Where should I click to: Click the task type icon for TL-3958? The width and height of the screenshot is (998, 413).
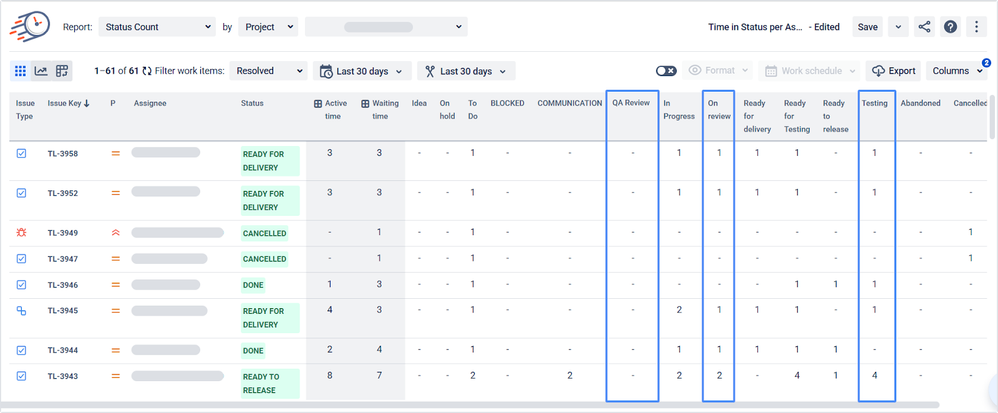21,153
